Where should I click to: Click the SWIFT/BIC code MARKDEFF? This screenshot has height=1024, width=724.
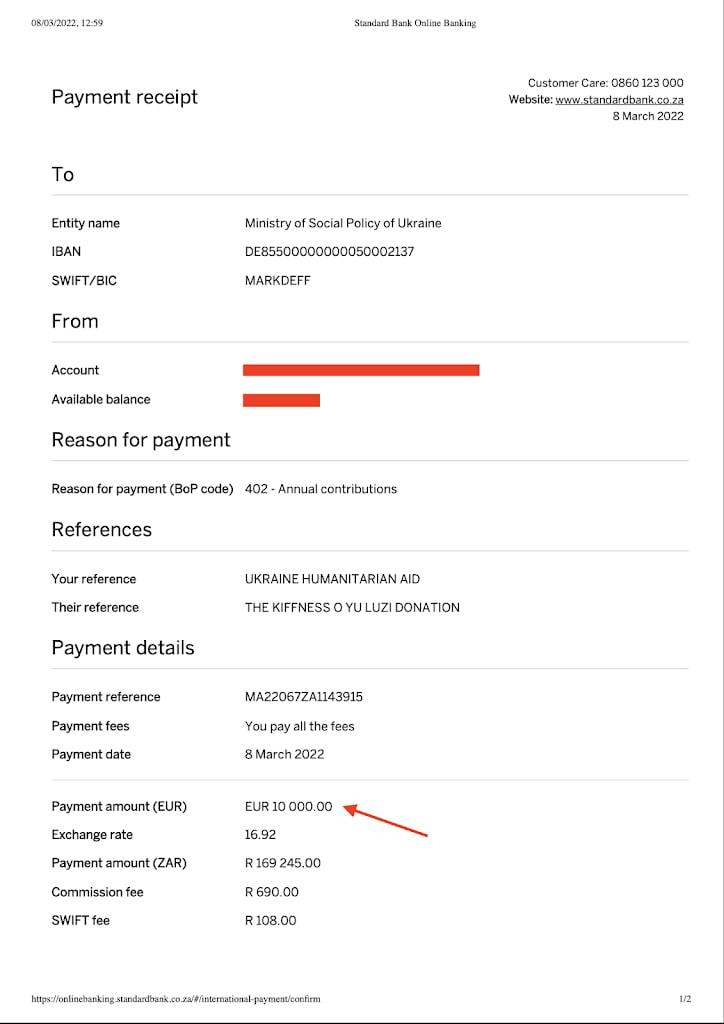pos(277,281)
